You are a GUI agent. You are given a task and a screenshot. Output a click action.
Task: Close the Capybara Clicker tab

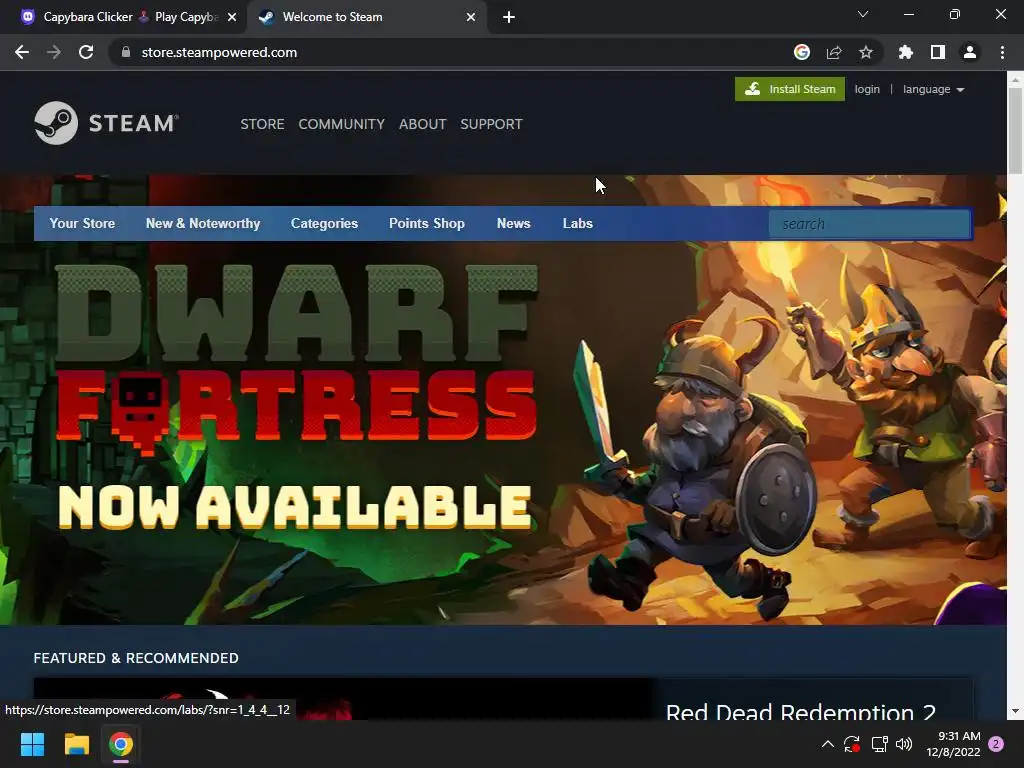[x=232, y=17]
